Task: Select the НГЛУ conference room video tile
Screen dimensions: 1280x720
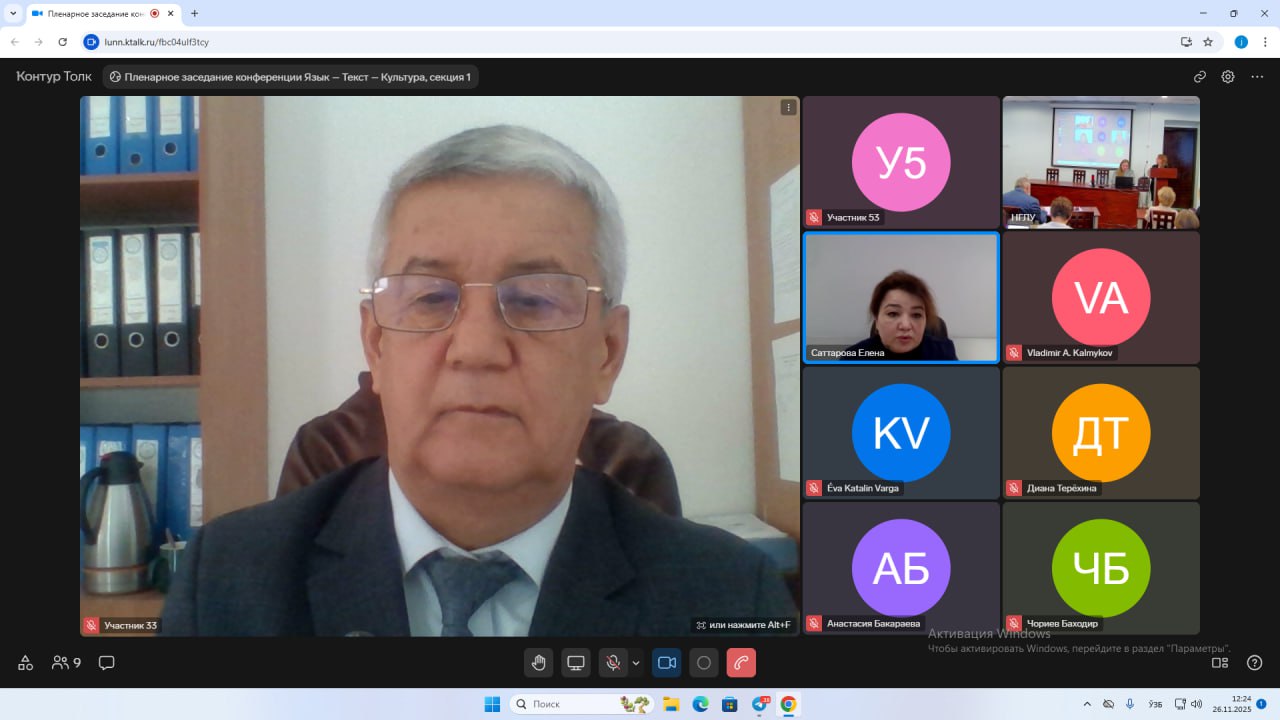Action: (x=1101, y=163)
